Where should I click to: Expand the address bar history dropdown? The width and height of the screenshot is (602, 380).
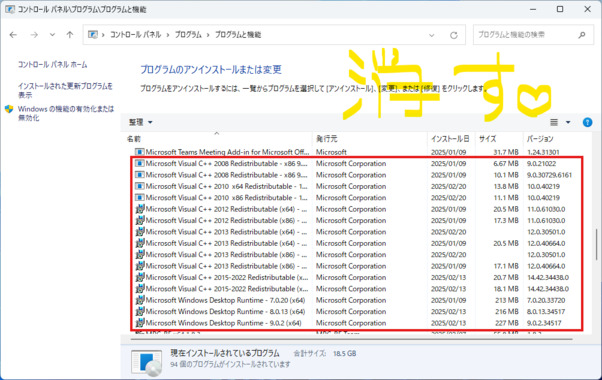[432, 35]
